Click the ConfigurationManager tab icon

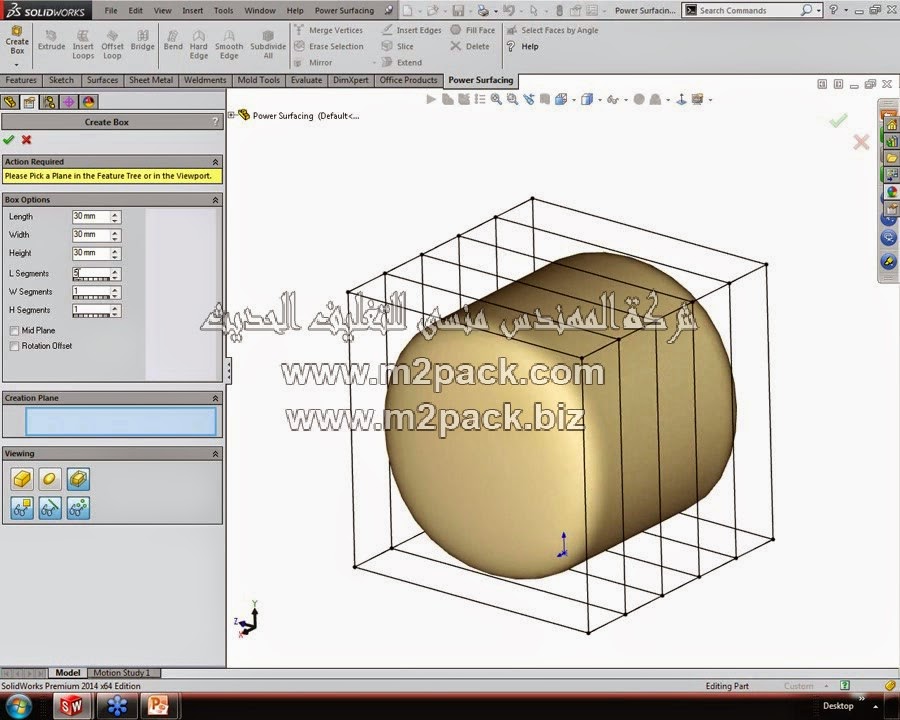tap(49, 102)
